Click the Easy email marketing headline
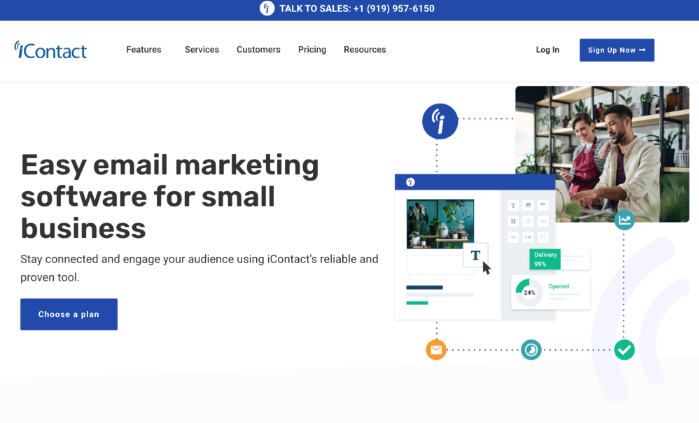The height and width of the screenshot is (423, 699). [170, 196]
